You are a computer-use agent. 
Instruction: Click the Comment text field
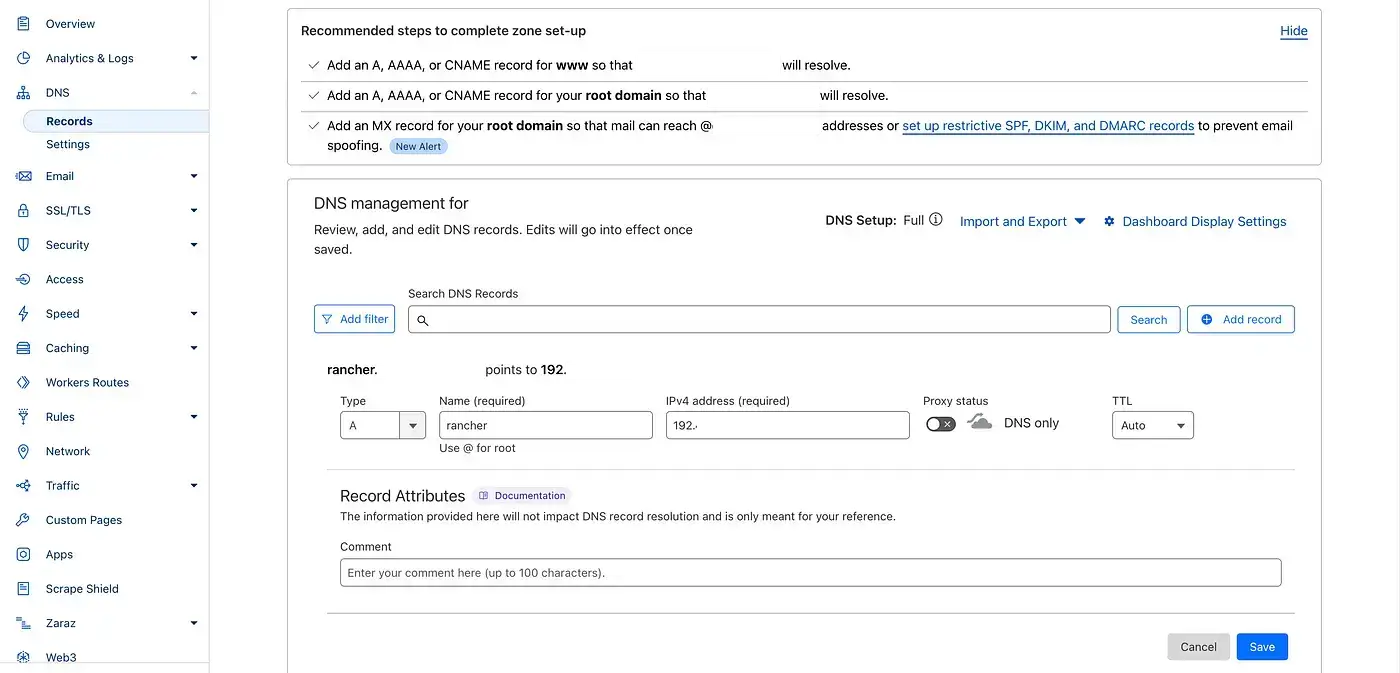[810, 573]
